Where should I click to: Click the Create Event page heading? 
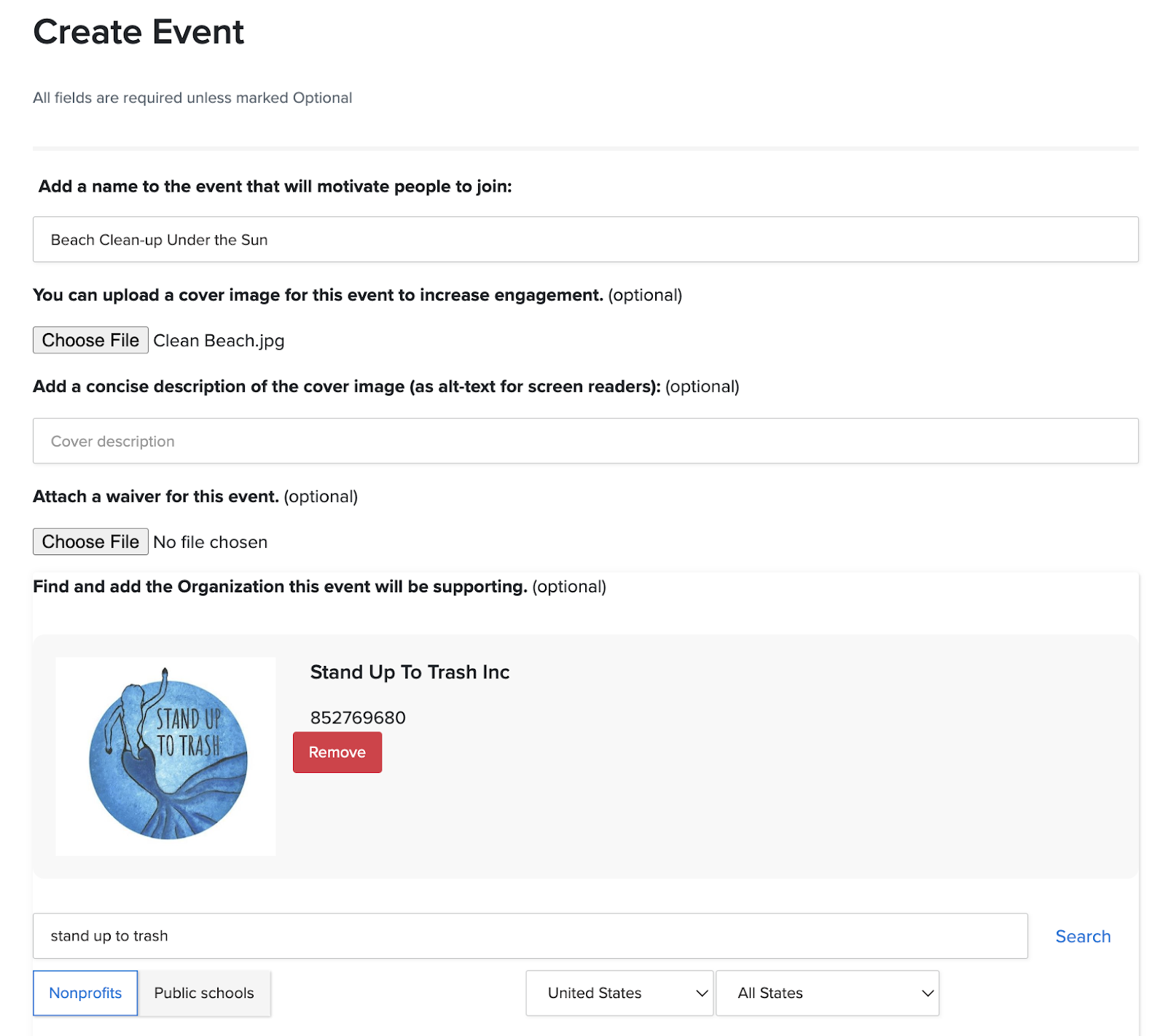pos(138,32)
